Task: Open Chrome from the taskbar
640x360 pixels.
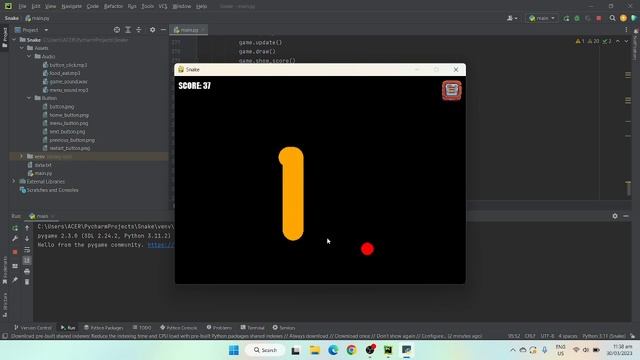Action: click(x=351, y=350)
